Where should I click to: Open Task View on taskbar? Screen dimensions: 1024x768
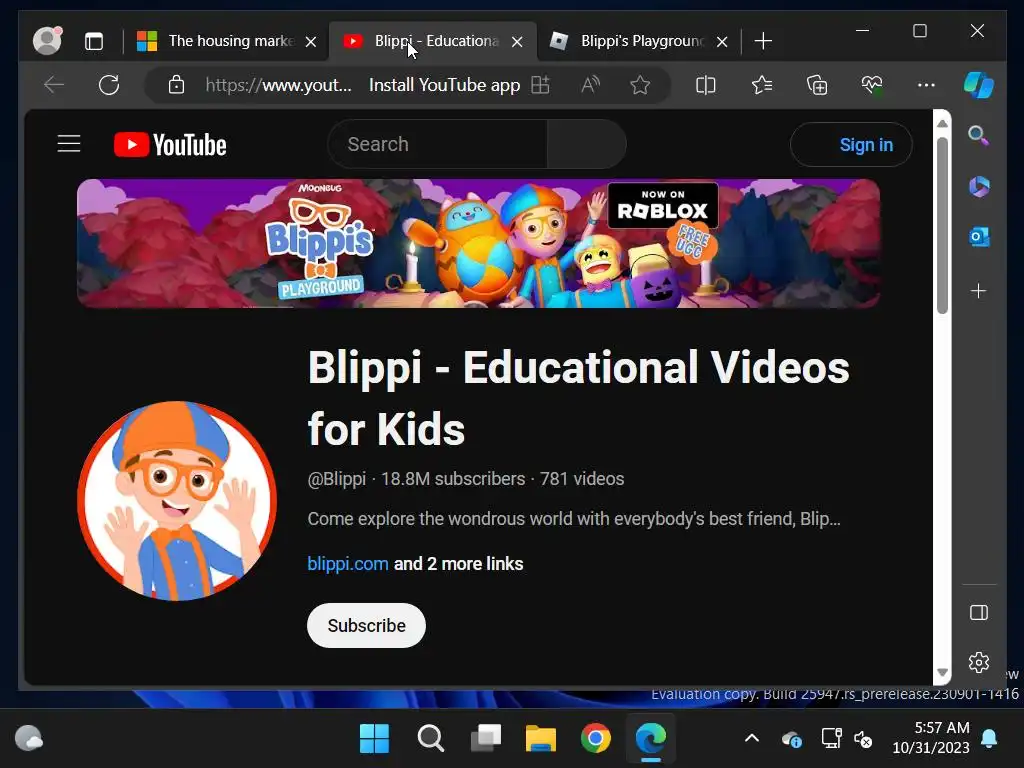coord(486,739)
